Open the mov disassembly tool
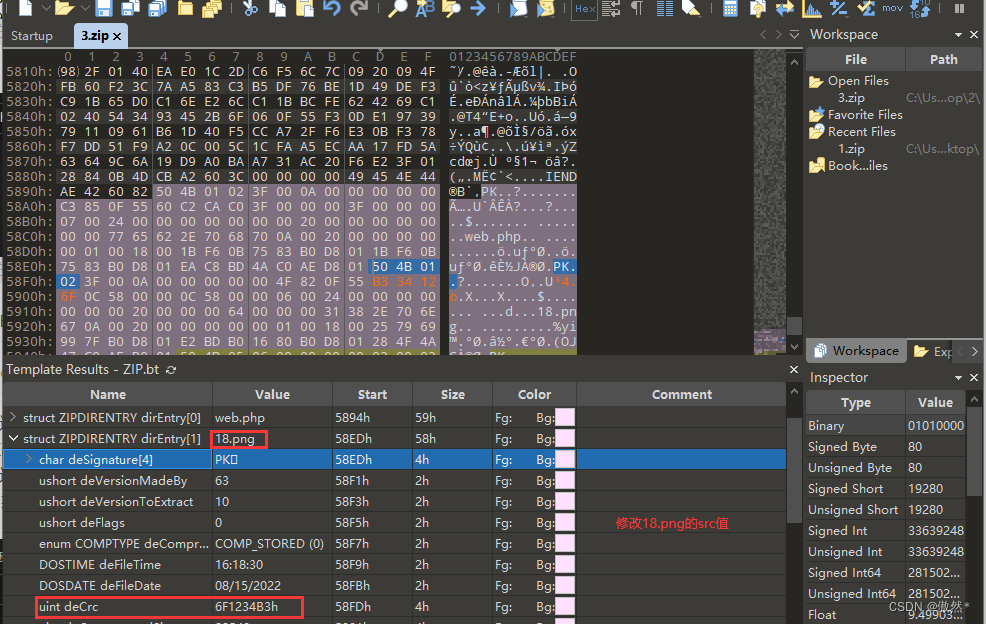The height and width of the screenshot is (624, 986). [x=891, y=10]
